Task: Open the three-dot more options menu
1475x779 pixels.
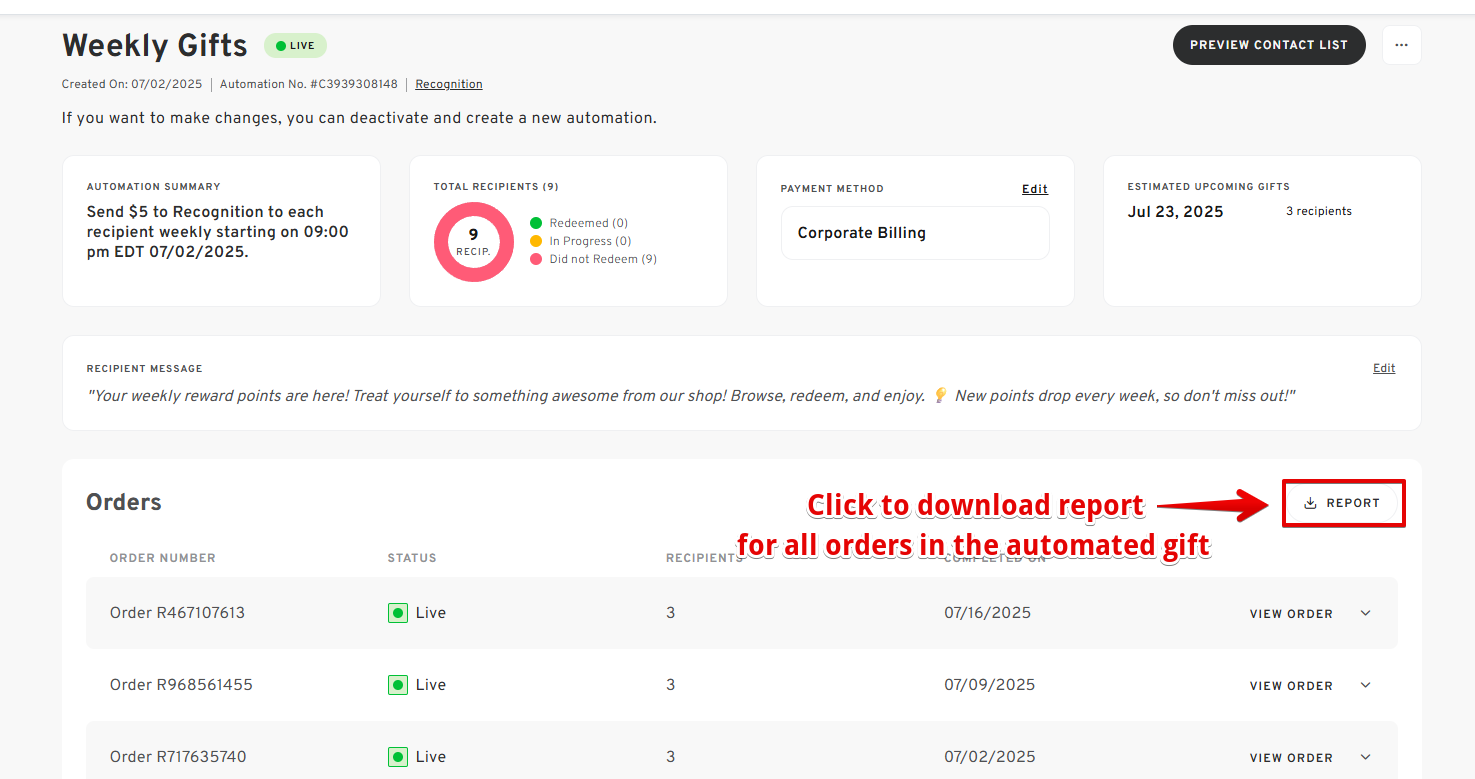Action: (x=1401, y=45)
